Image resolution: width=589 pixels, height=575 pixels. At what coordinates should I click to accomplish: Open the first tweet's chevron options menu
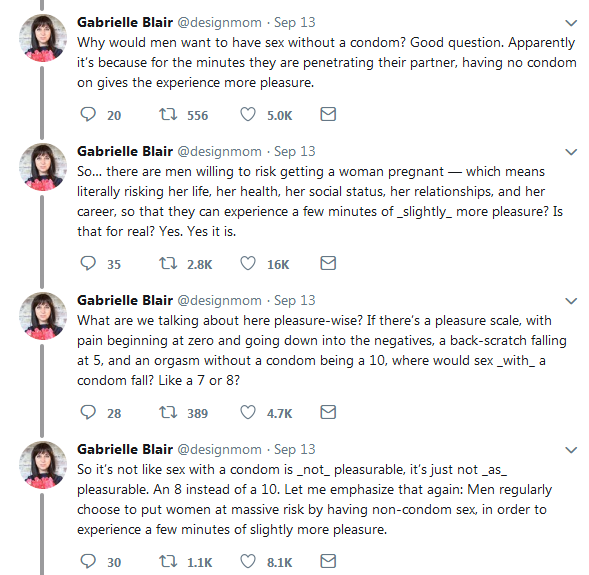coord(571,23)
